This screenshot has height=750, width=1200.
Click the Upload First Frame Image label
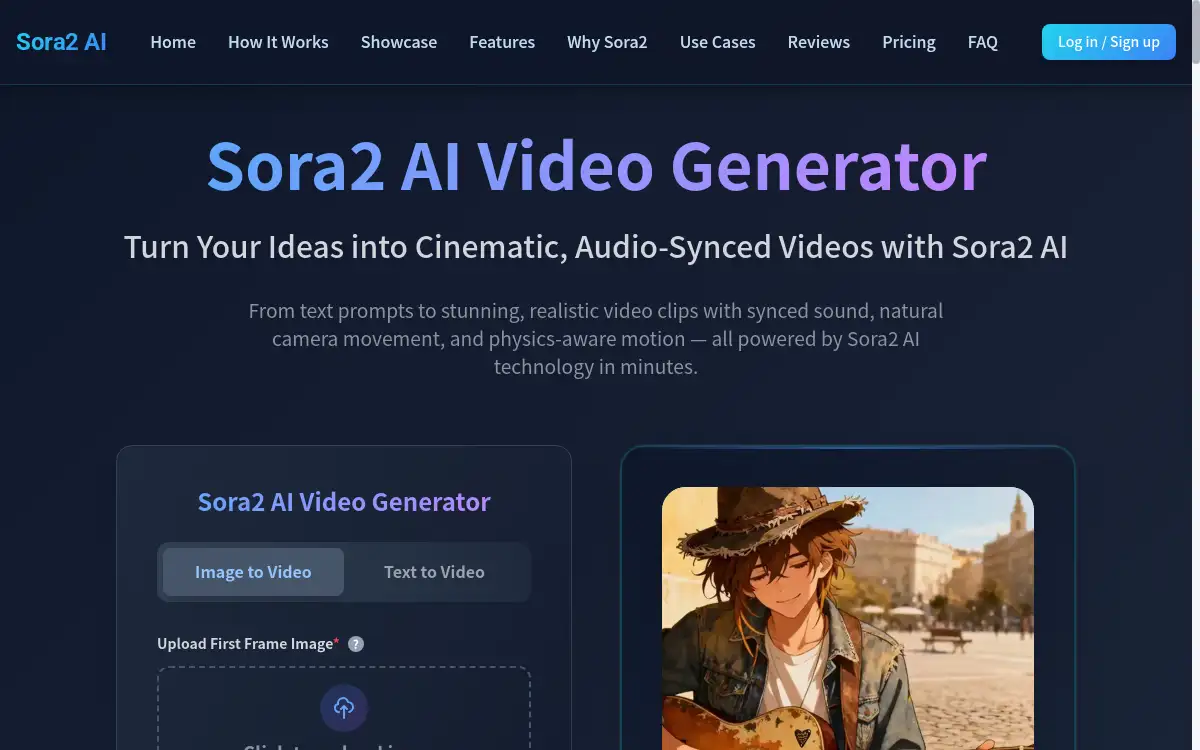[247, 644]
